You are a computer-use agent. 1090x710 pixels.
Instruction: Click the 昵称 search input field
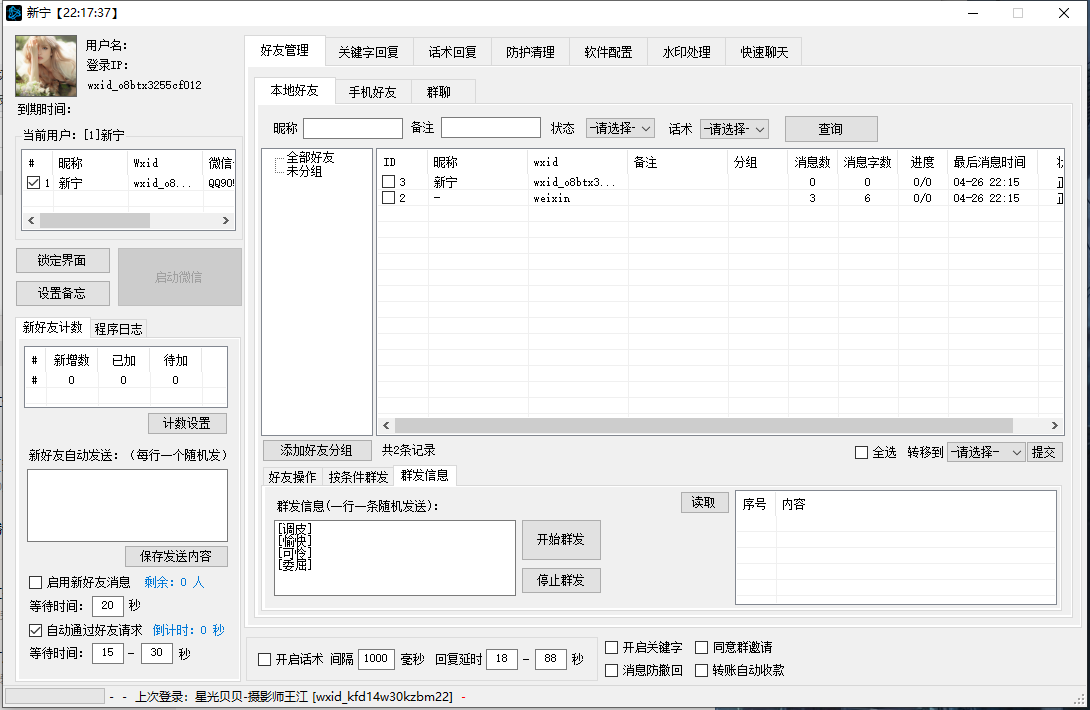click(353, 128)
